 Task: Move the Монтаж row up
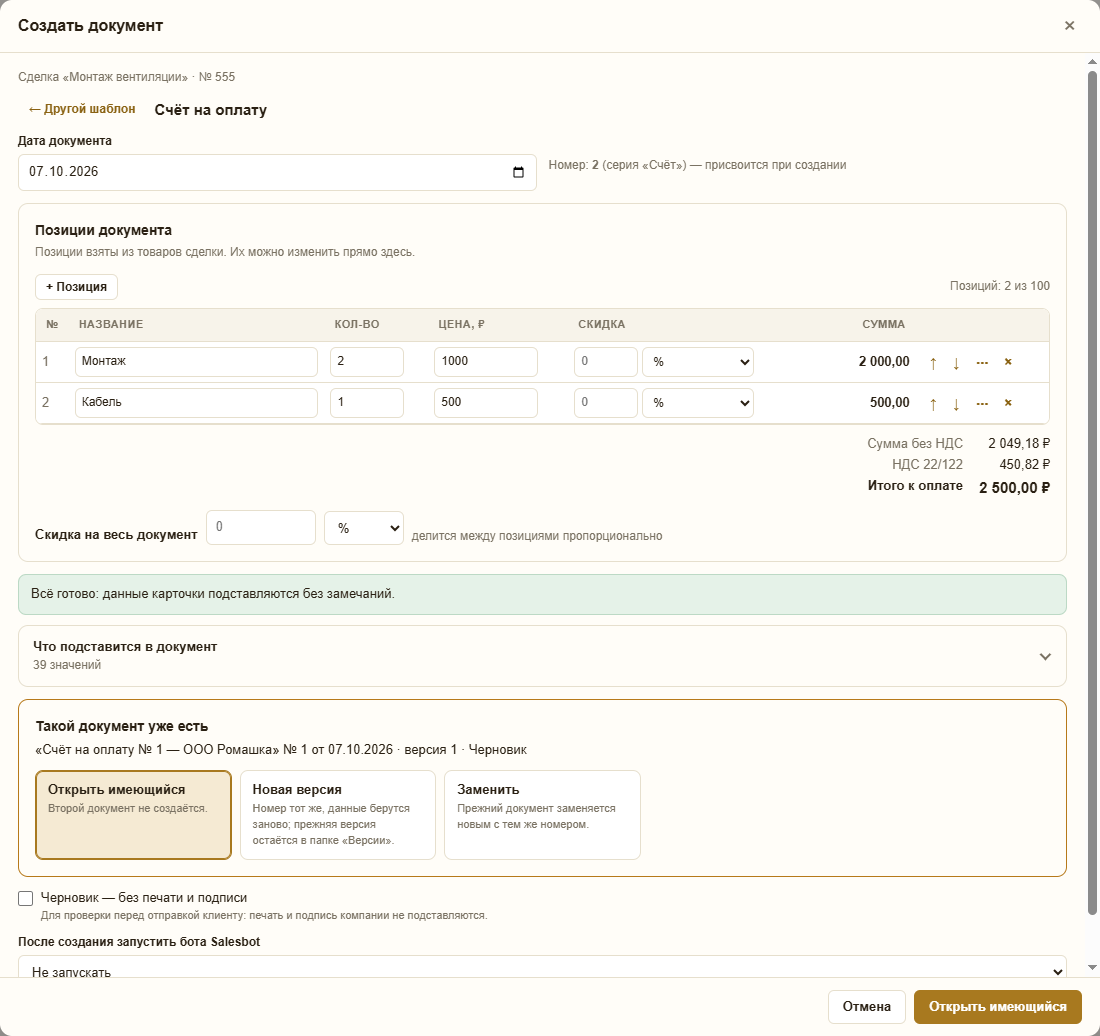coord(933,363)
